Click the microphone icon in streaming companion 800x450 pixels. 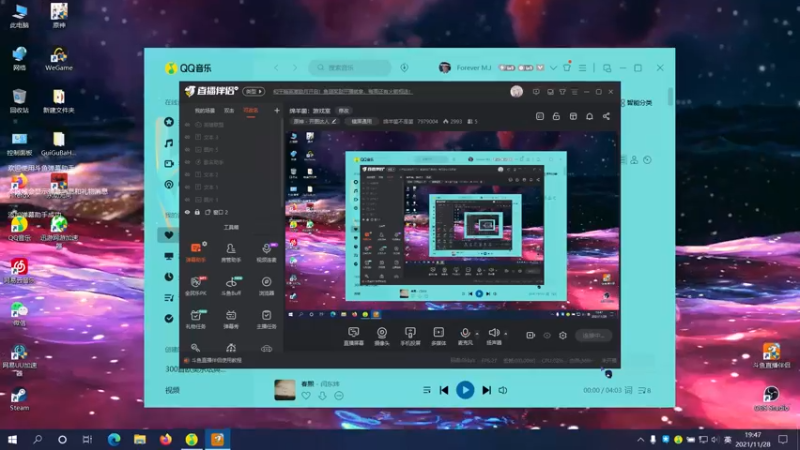tap(465, 333)
